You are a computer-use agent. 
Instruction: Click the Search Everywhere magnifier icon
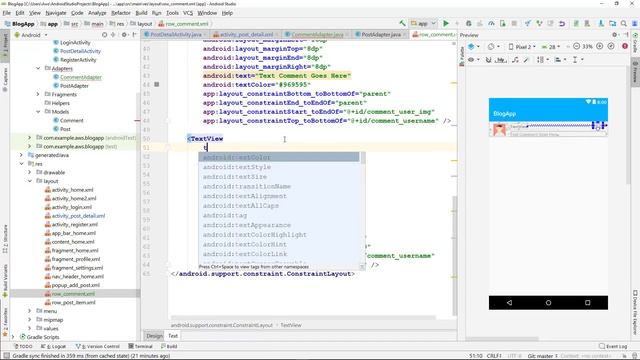coord(624,24)
